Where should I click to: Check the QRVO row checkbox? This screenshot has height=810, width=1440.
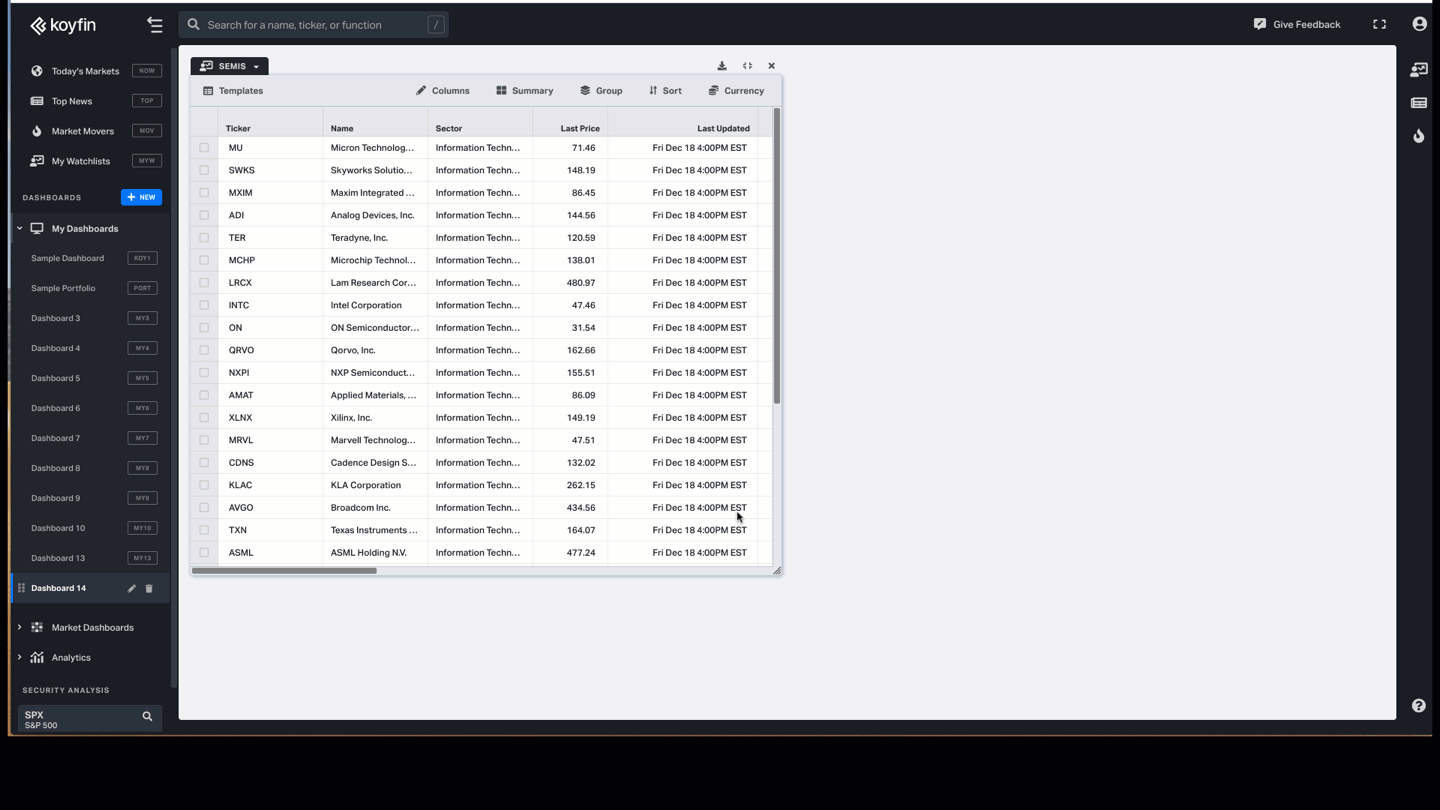(x=204, y=350)
